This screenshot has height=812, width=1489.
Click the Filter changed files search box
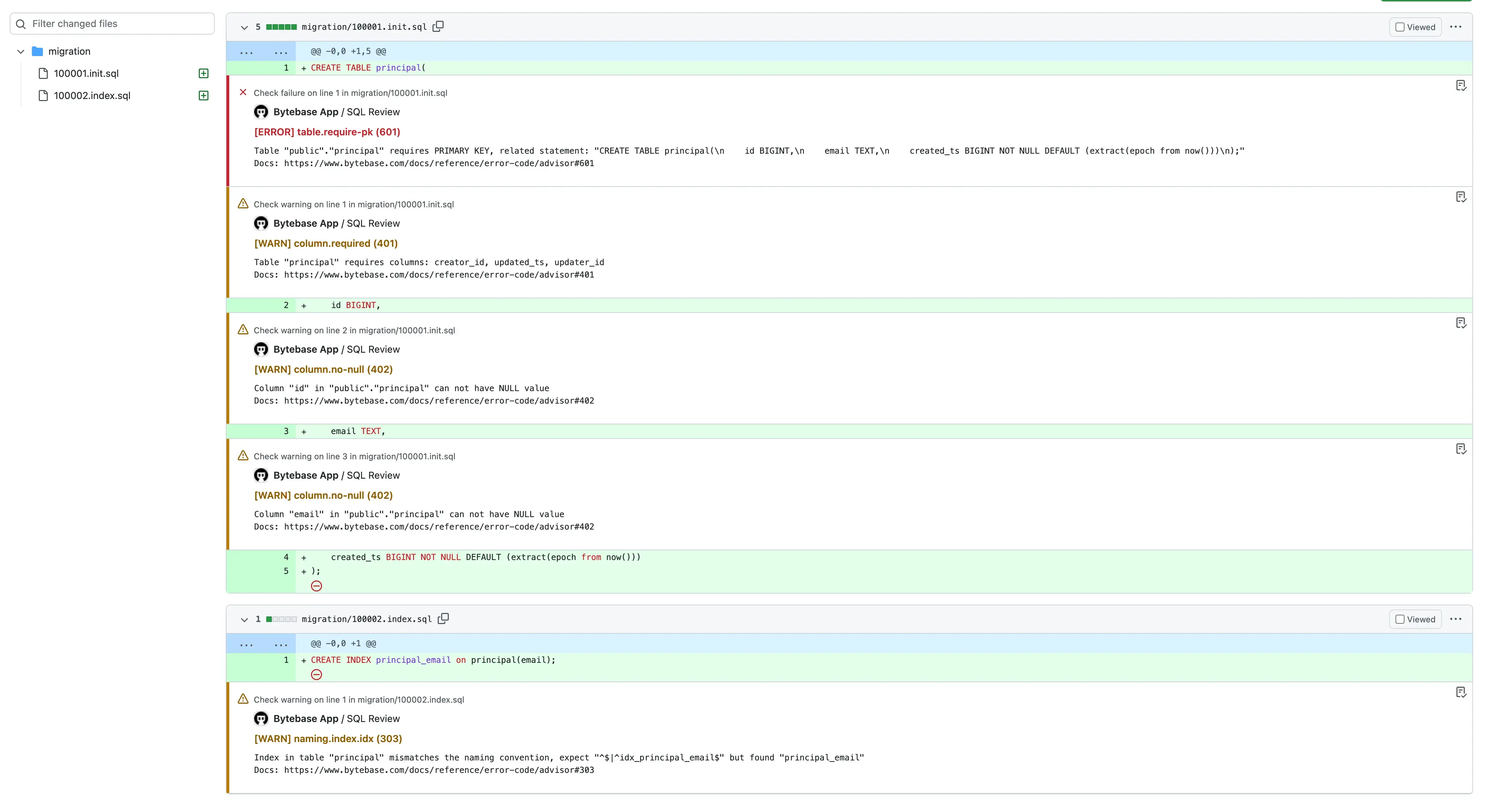click(x=112, y=24)
